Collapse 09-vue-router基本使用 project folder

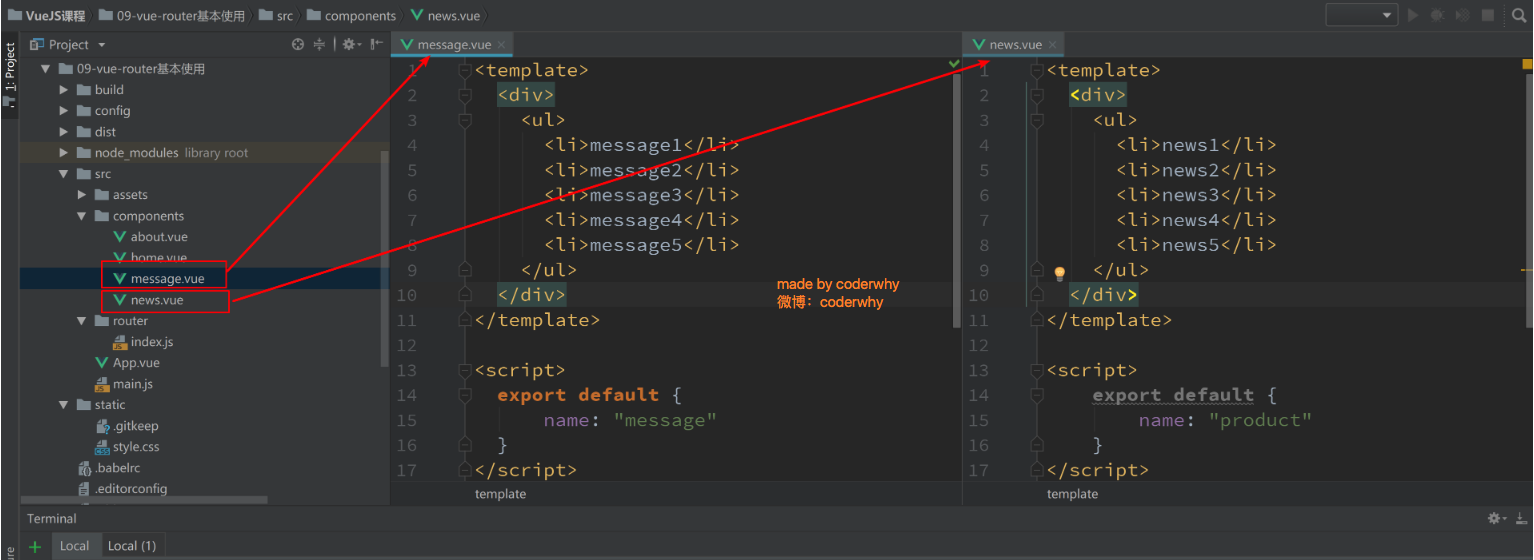[x=45, y=69]
